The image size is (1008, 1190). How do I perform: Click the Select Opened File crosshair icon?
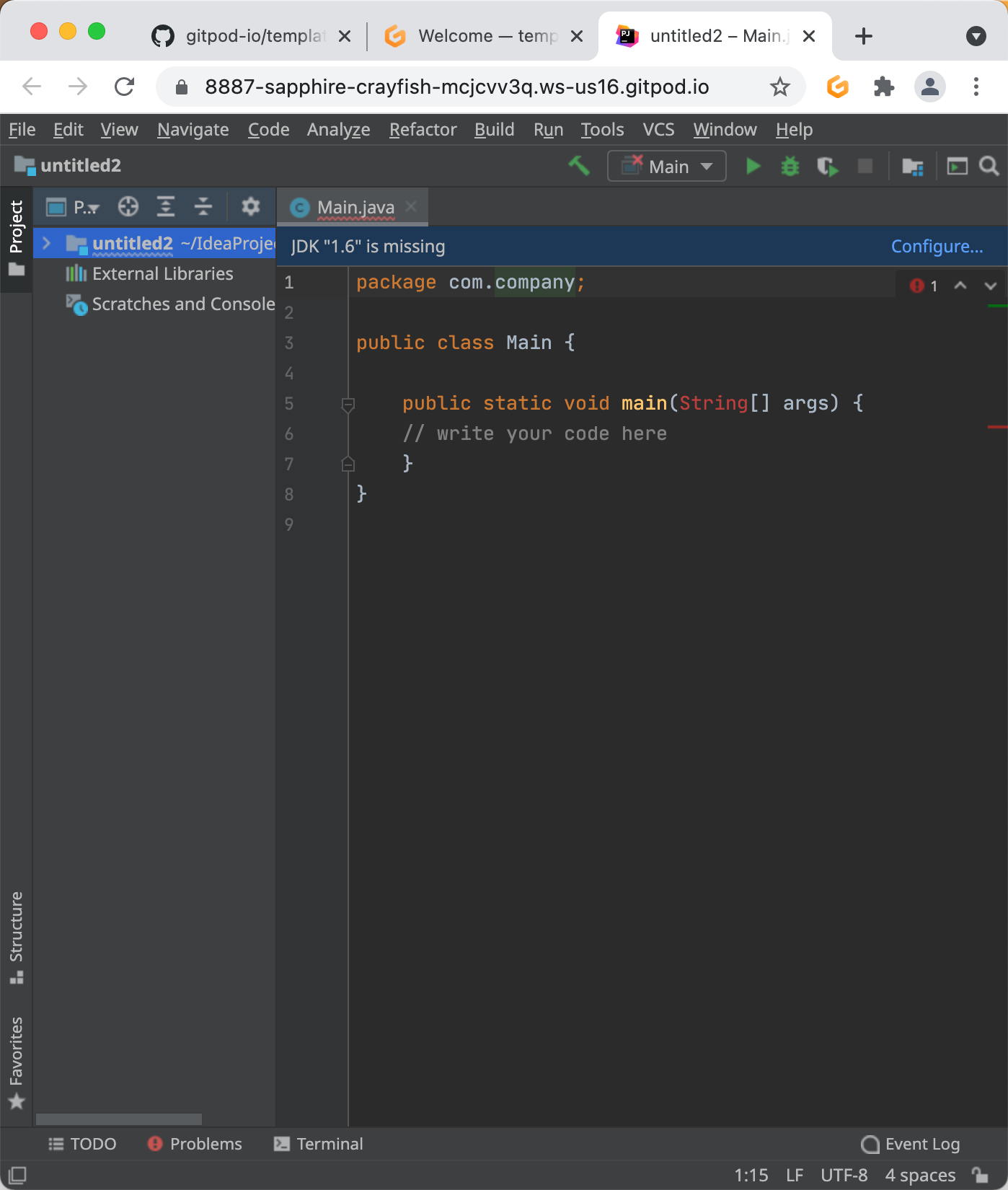[128, 207]
